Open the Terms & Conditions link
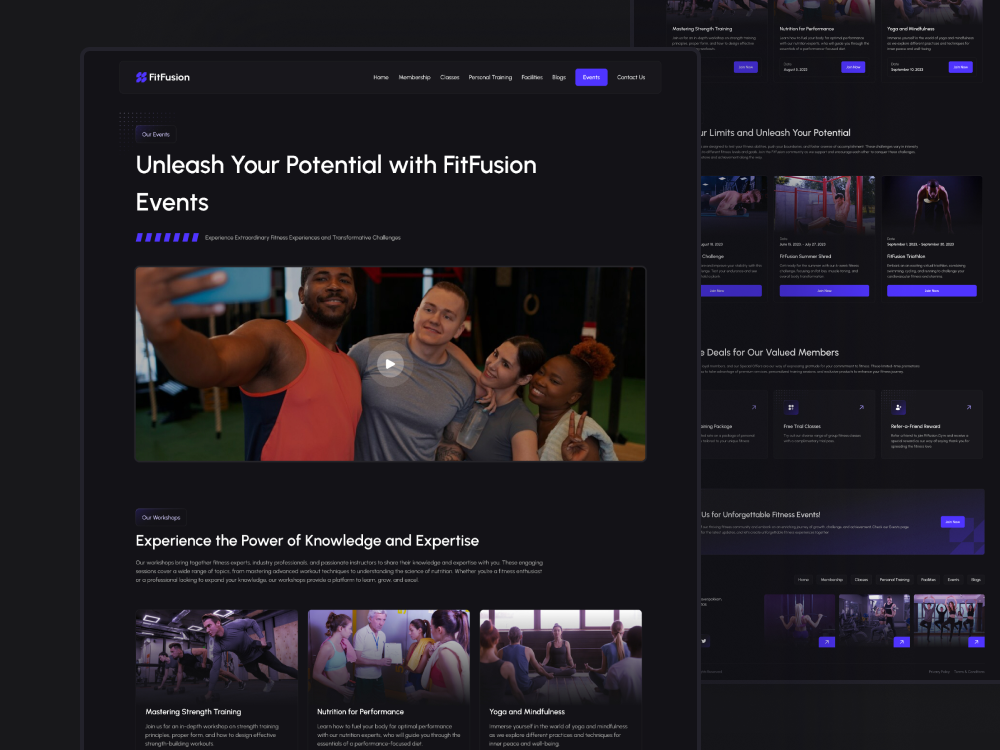 coord(969,672)
